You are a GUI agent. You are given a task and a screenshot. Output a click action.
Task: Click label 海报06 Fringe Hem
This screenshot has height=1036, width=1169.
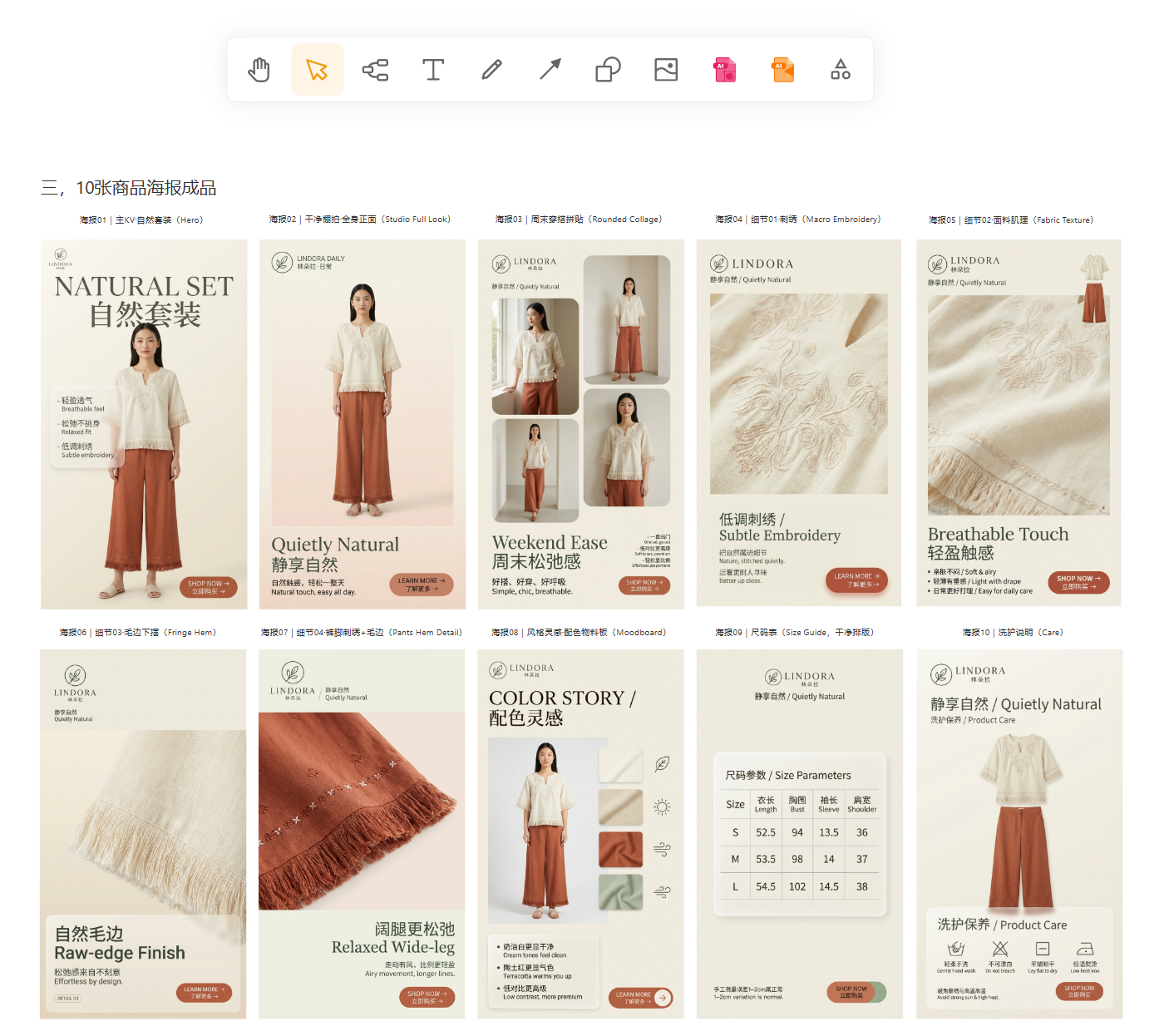(138, 633)
